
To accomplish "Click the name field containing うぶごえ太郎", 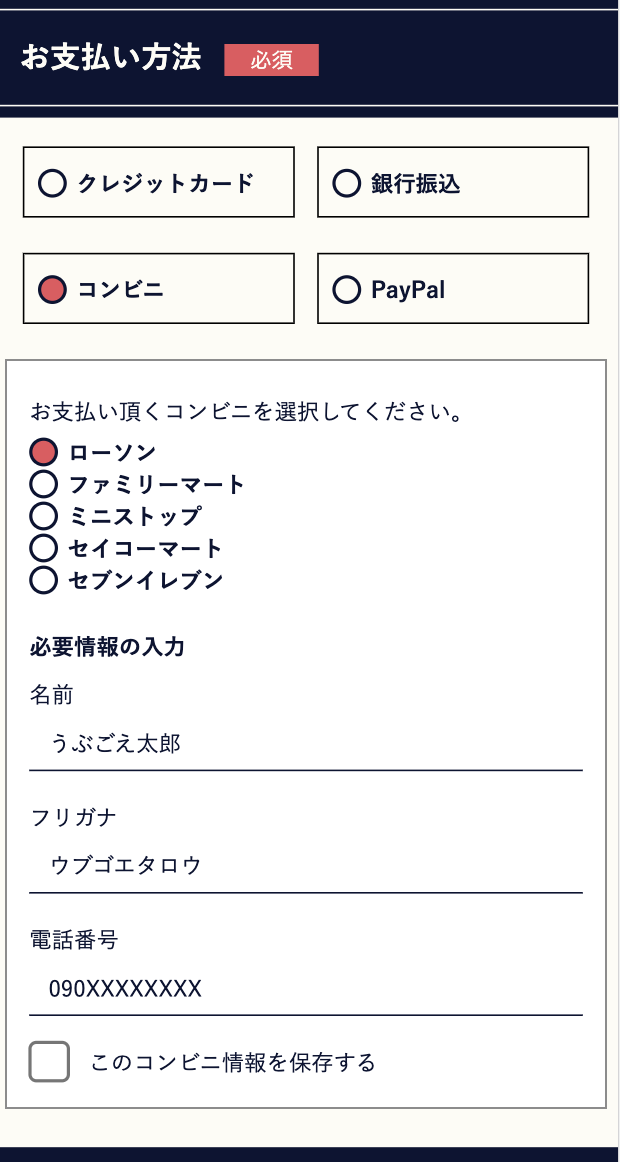I will pos(305,744).
